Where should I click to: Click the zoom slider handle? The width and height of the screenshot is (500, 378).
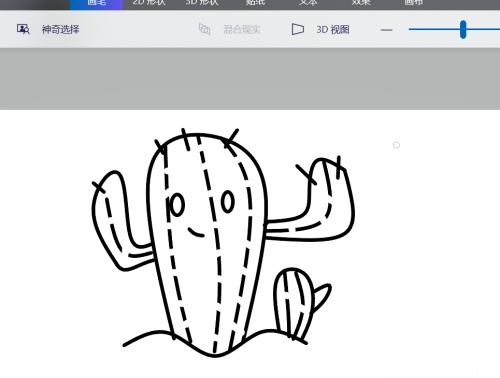click(463, 29)
